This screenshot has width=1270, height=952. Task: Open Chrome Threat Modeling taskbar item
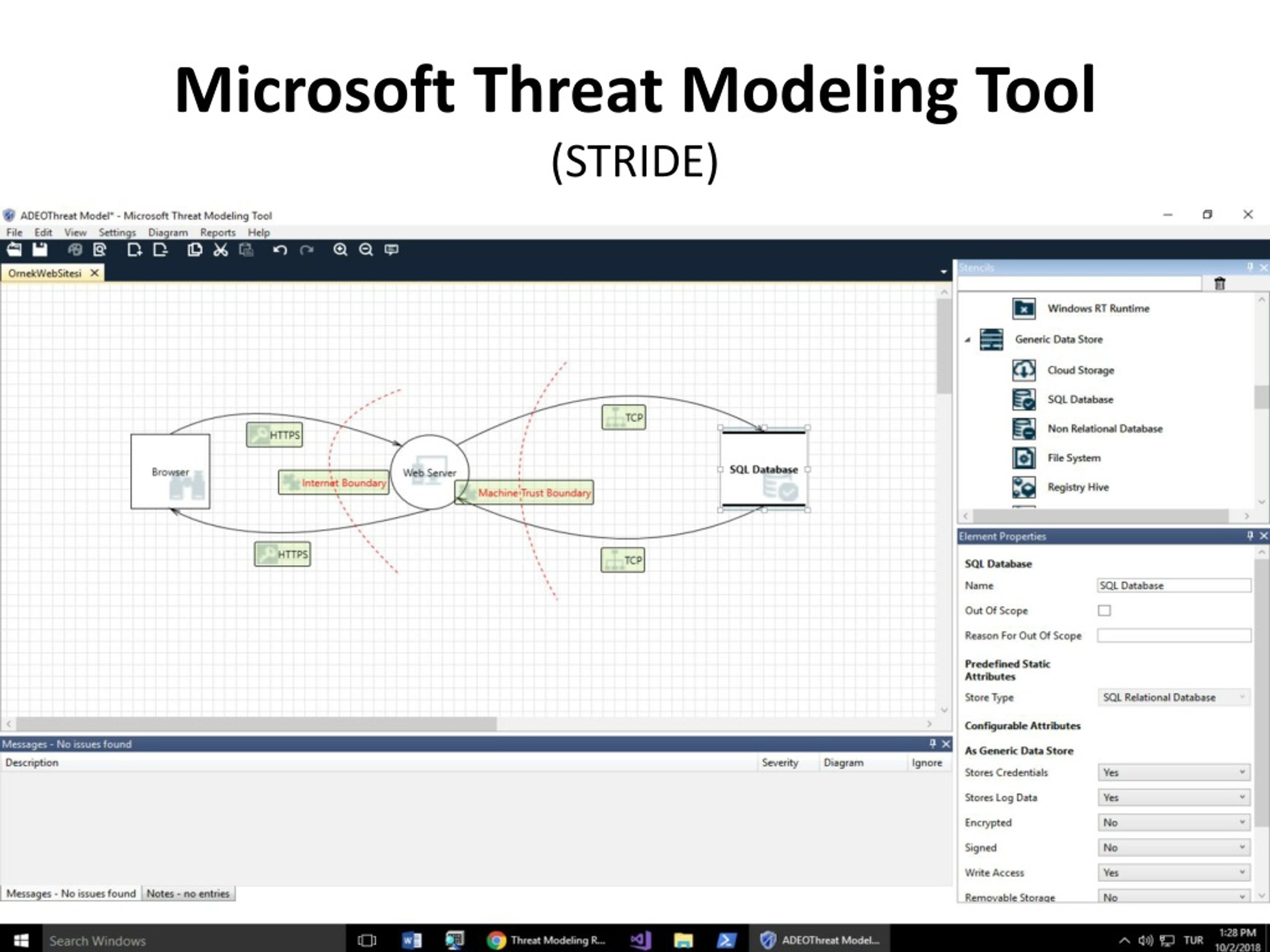tap(547, 940)
